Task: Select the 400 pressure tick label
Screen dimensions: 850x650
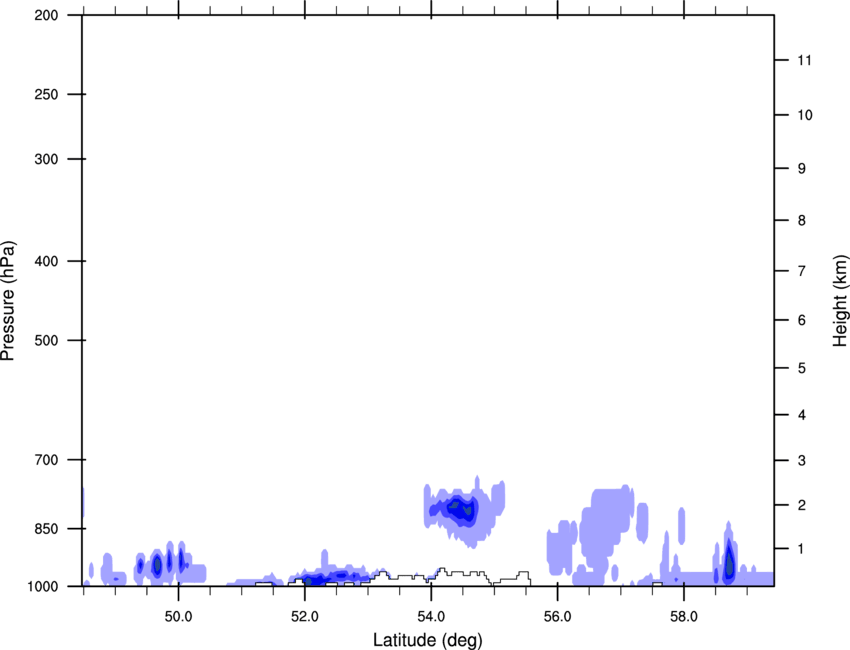Action: pyautogui.click(x=46, y=261)
